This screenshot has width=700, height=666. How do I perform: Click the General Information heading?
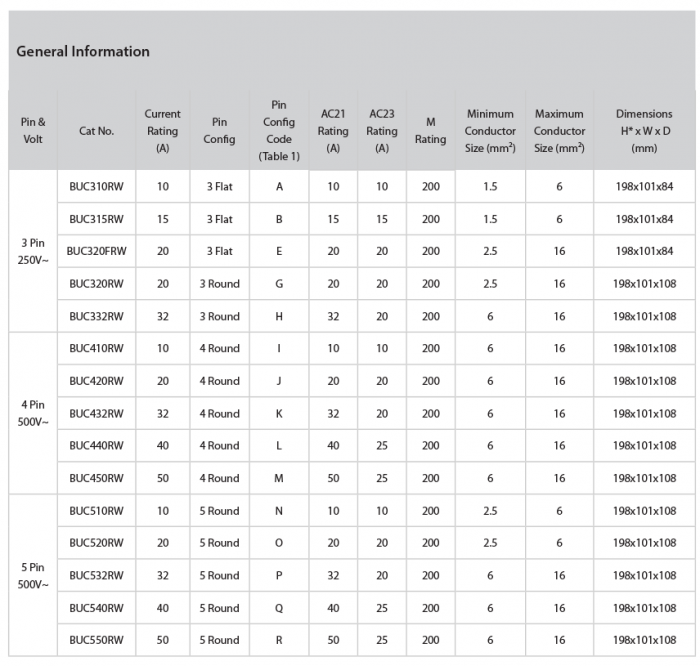[83, 52]
